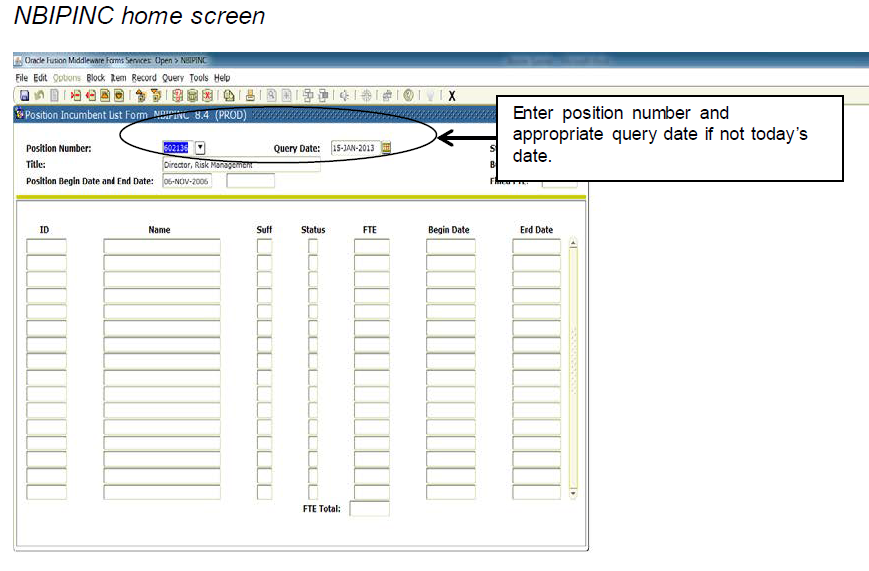Click the Print icon in the toolbar
The height and width of the screenshot is (571, 869).
[x=250, y=96]
